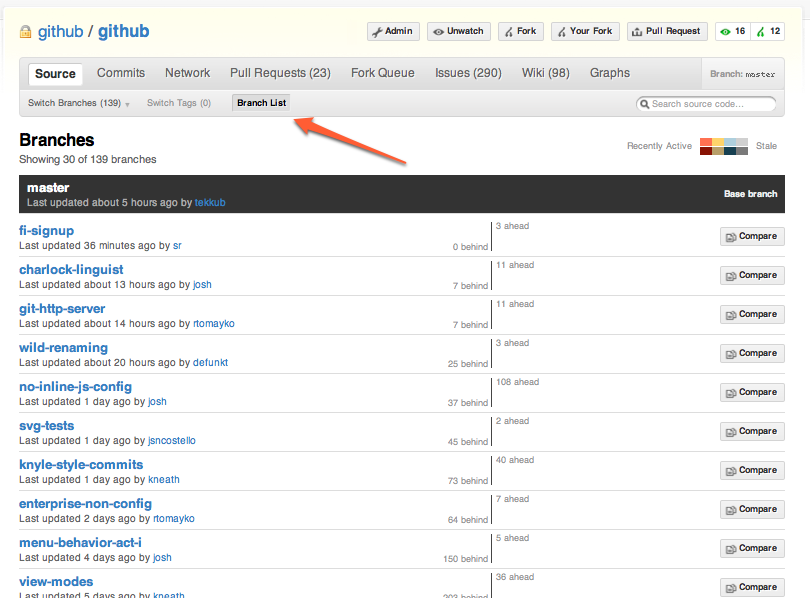Click compare icon in fi-signup row
The image size is (810, 598).
pyautogui.click(x=731, y=237)
